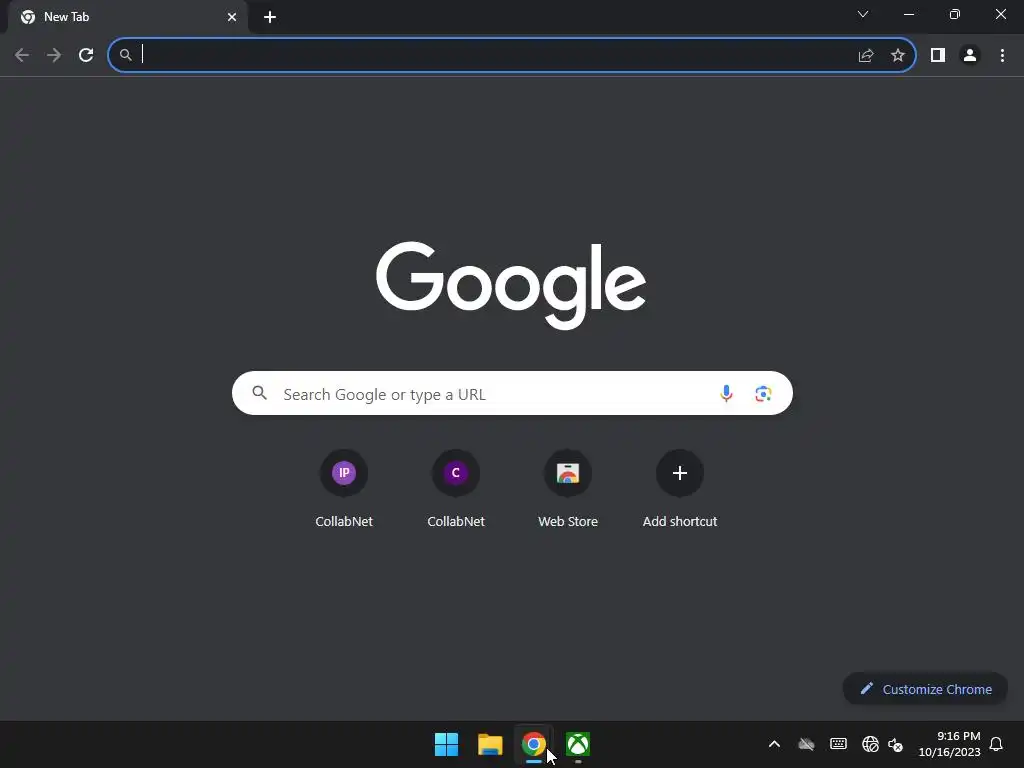1024x768 pixels.
Task: Go back using the back arrow
Action: (22, 55)
